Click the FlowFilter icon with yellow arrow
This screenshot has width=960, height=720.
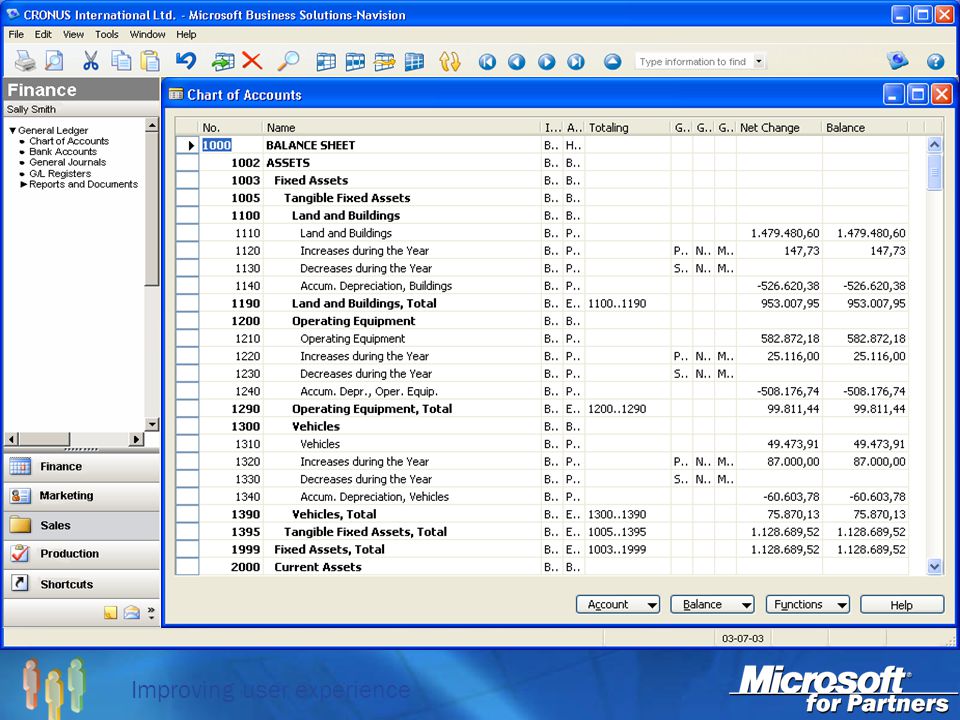pos(384,62)
